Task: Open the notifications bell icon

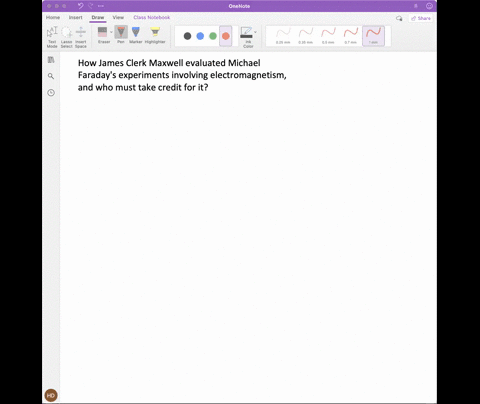Action: (416, 6)
